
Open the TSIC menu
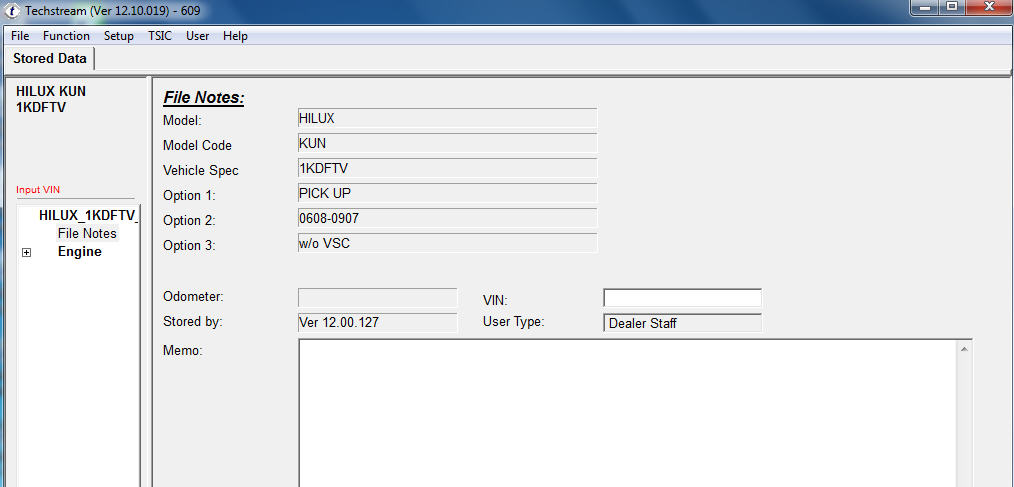click(x=160, y=36)
